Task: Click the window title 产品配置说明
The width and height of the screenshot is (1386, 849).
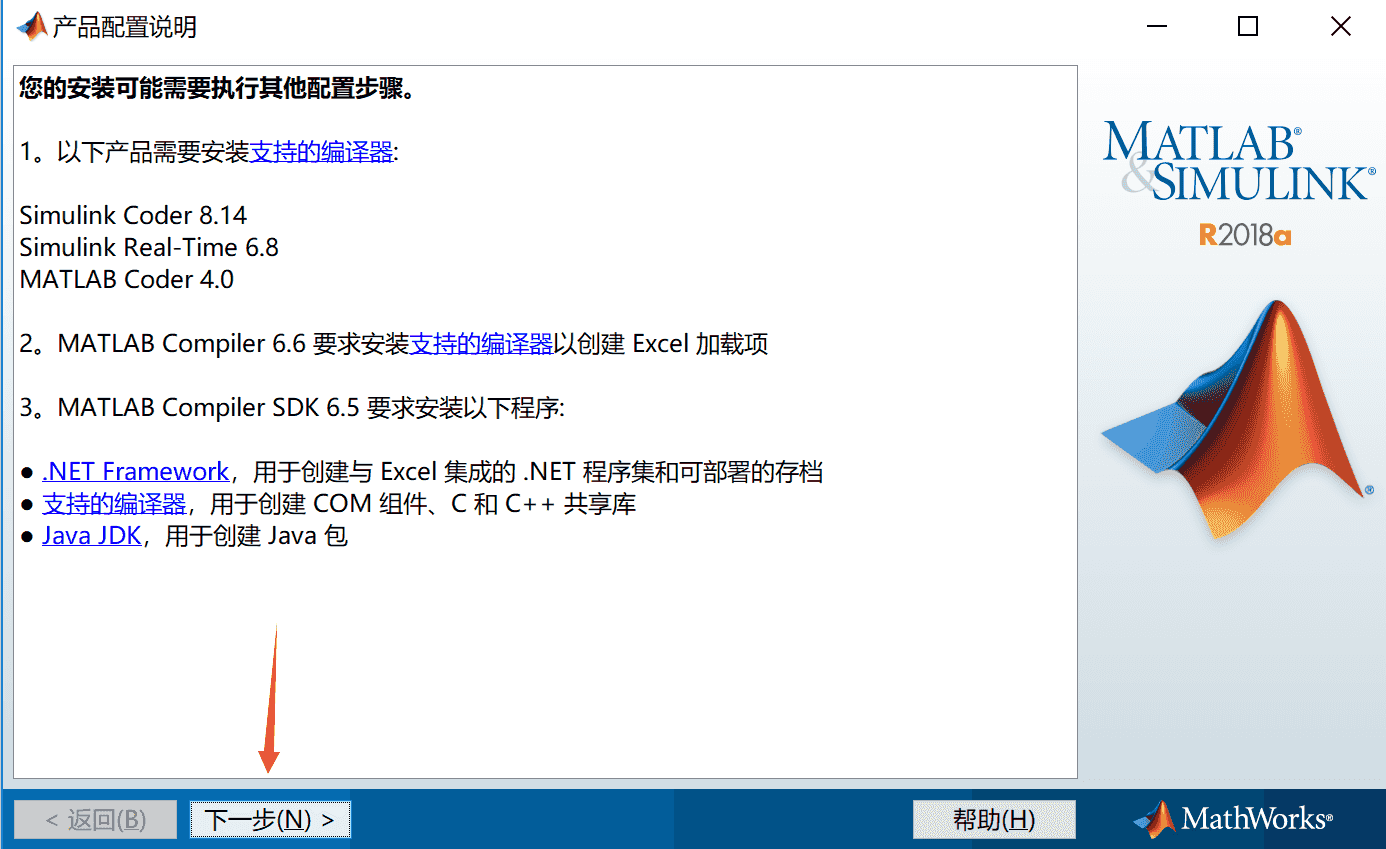Action: pyautogui.click(x=124, y=27)
